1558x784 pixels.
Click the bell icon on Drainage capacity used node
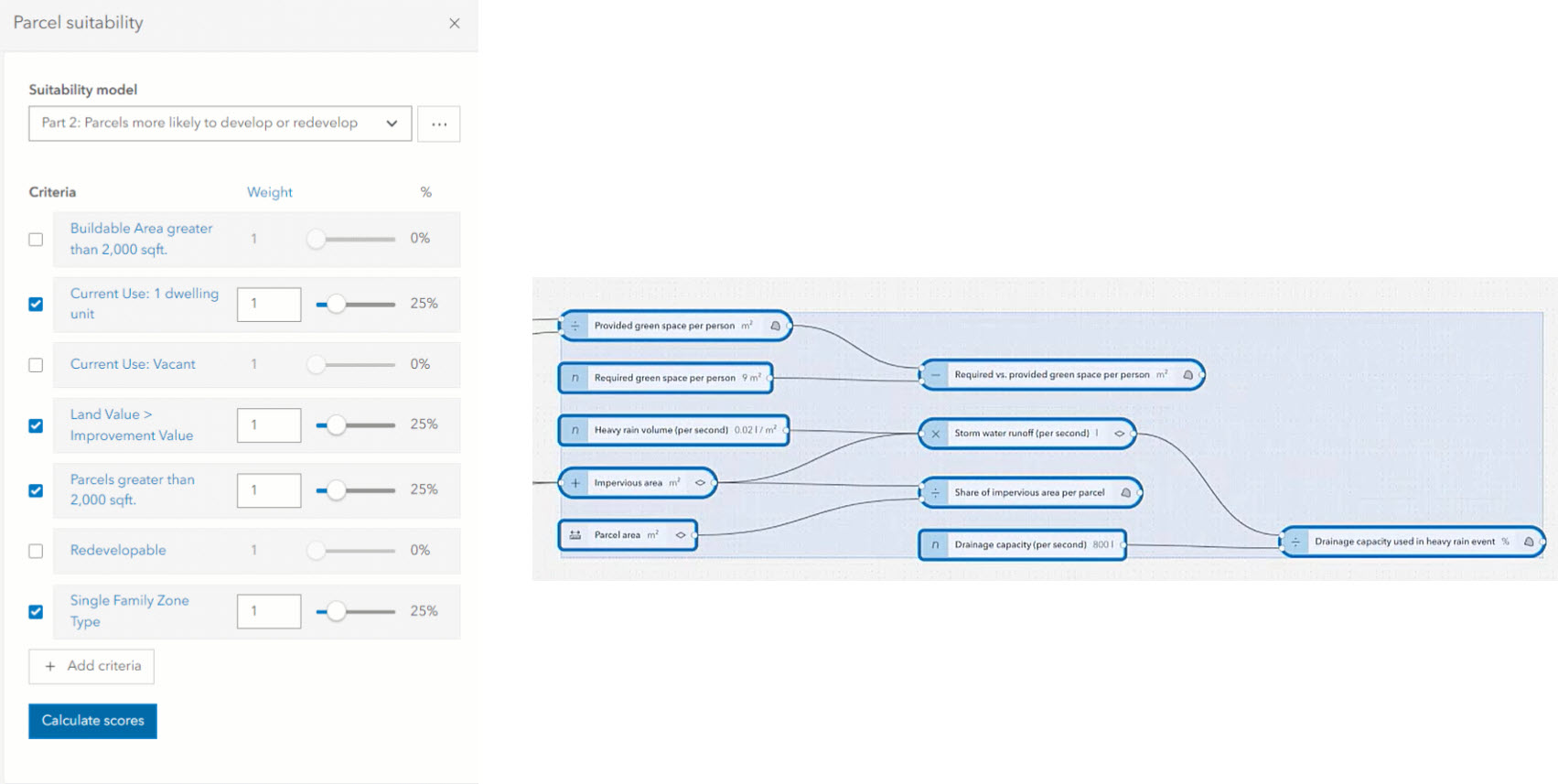pyautogui.click(x=1529, y=542)
